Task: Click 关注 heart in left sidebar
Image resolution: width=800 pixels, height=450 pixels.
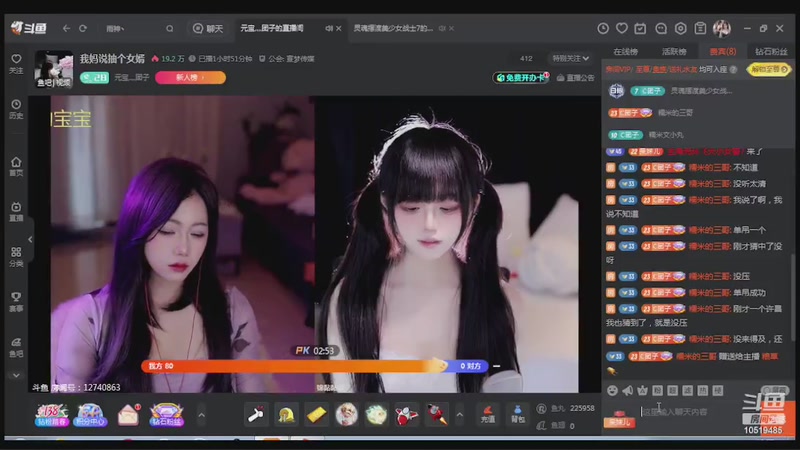Action: 16,64
